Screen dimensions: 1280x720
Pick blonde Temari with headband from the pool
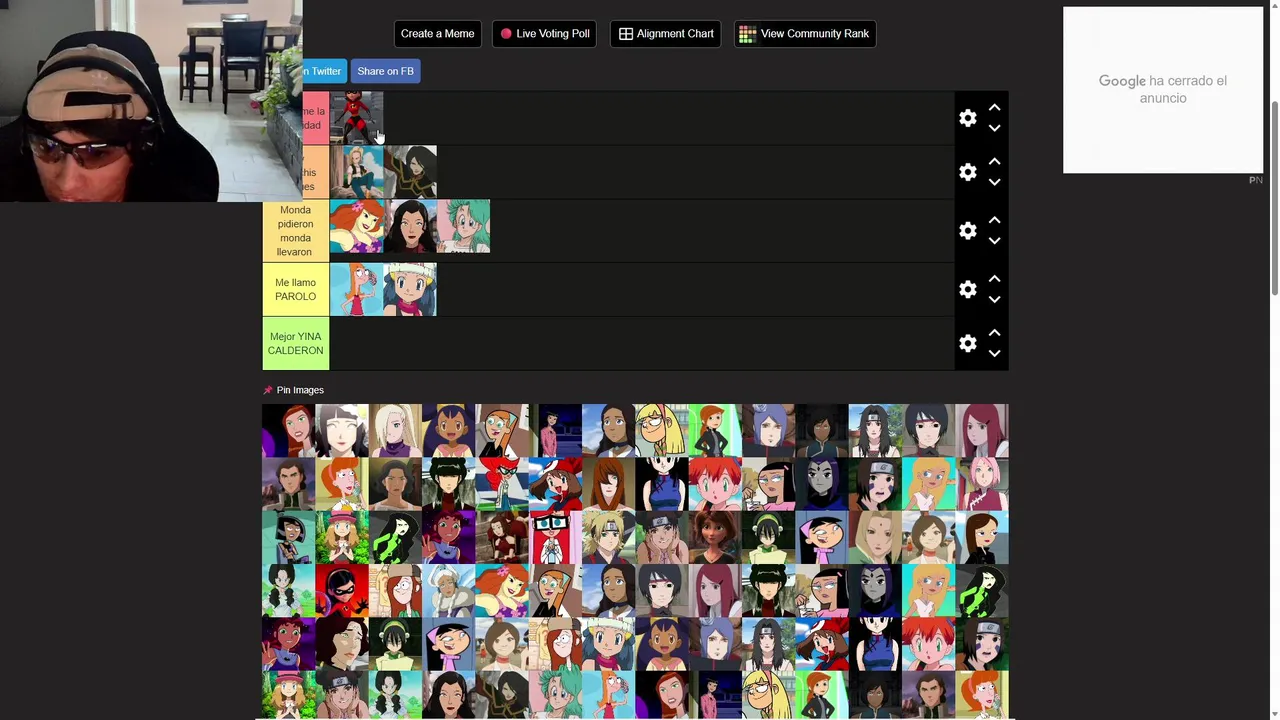(608, 538)
